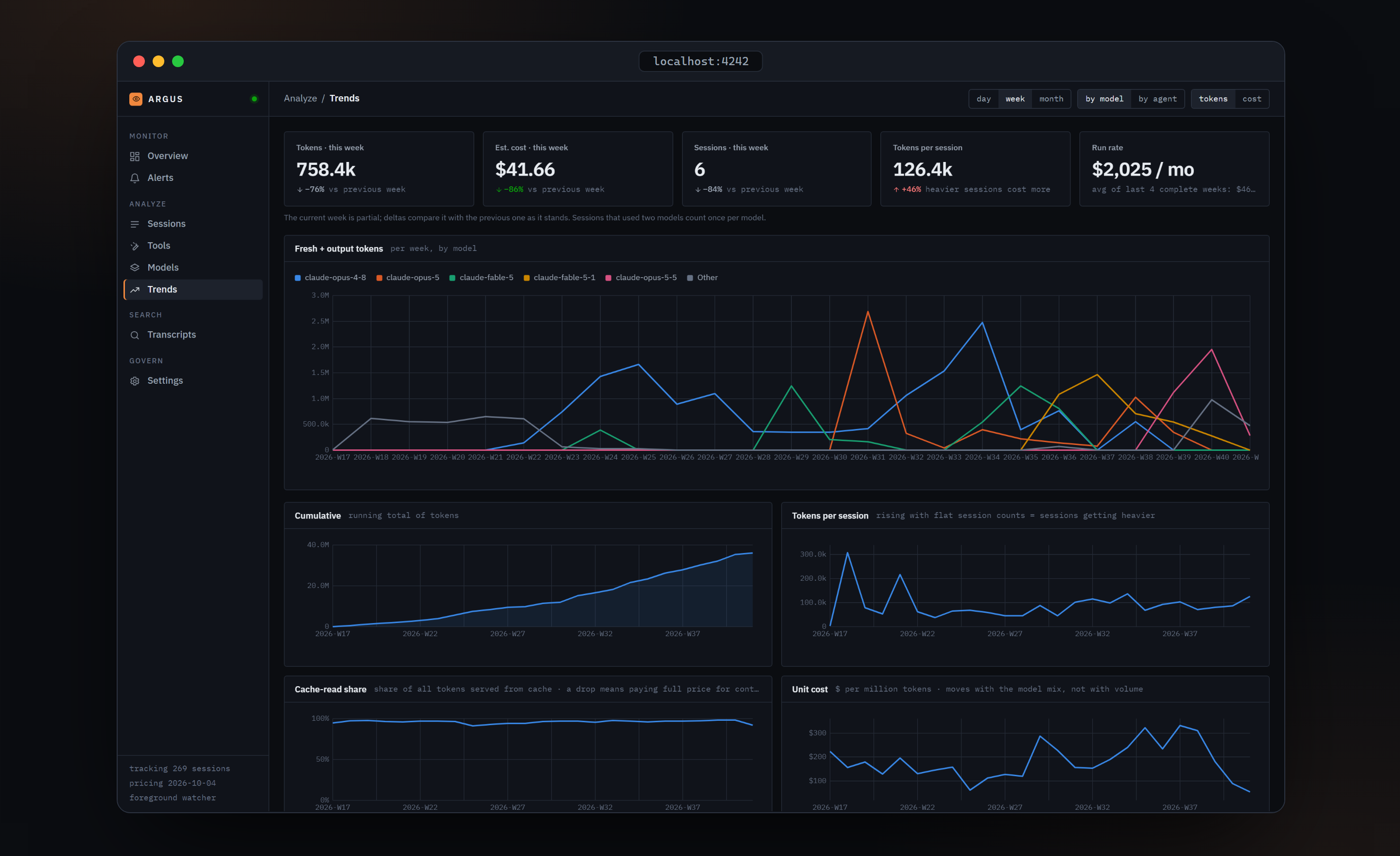Open the Models page
1400x856 pixels.
click(x=192, y=267)
